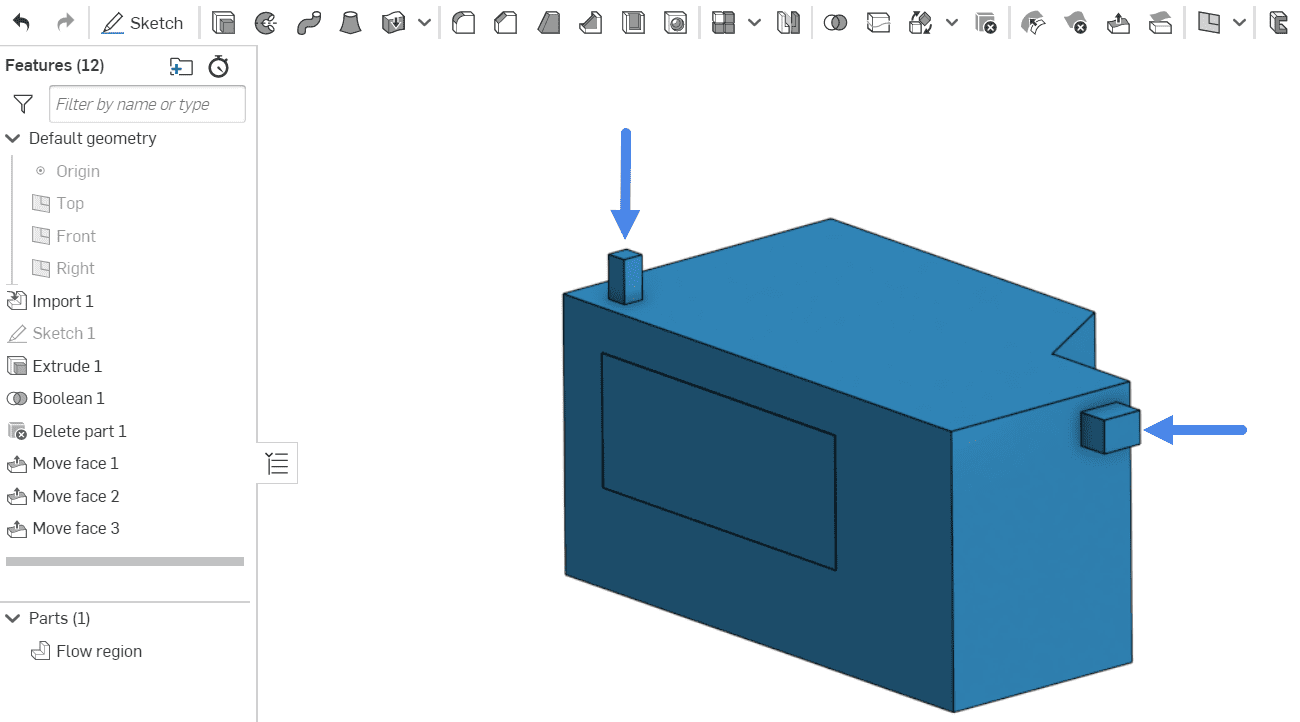The width and height of the screenshot is (1300, 722).
Task: Click the Boolean tool in the toolbar
Action: (835, 22)
